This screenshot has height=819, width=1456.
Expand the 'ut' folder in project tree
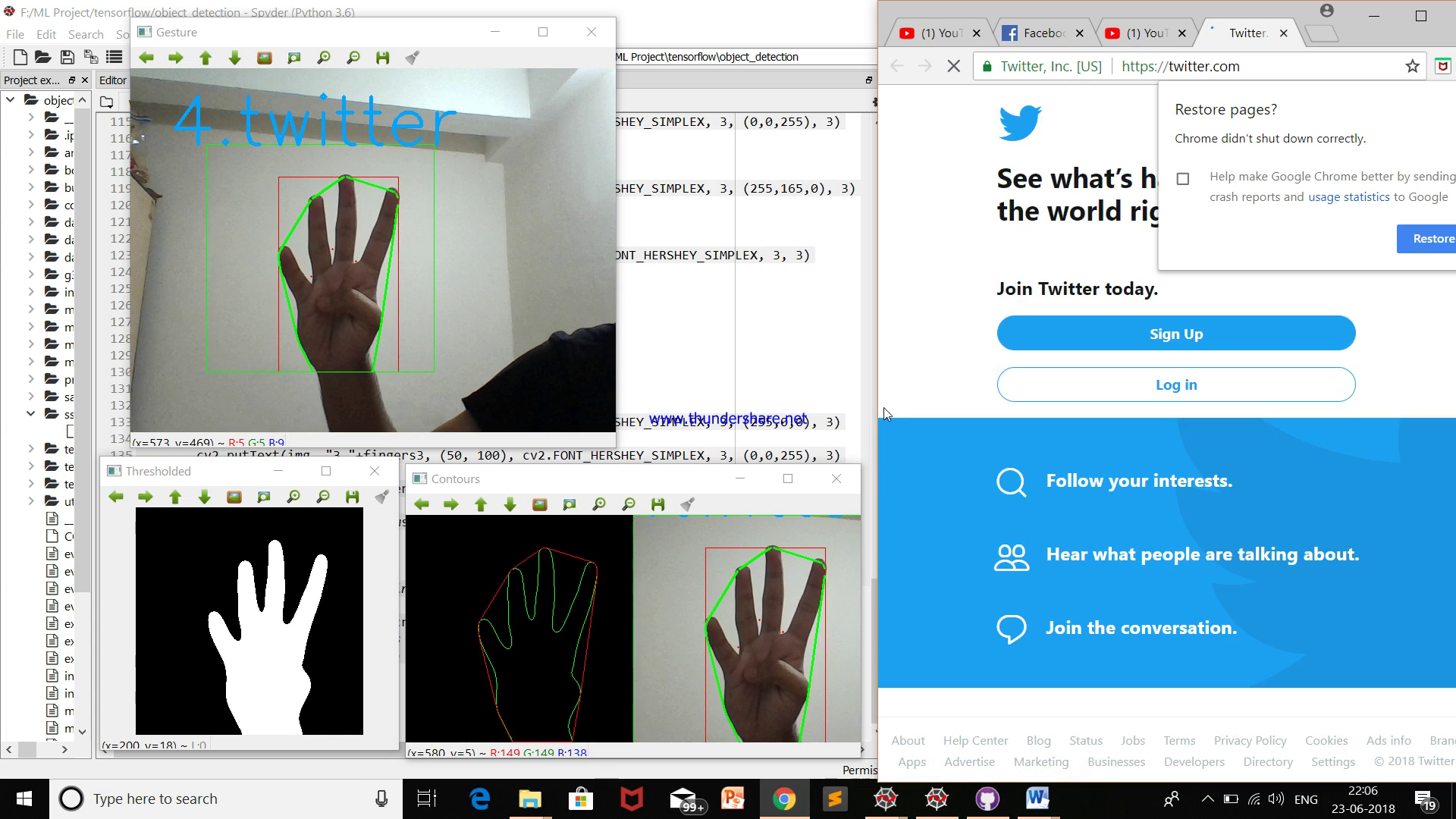30,501
